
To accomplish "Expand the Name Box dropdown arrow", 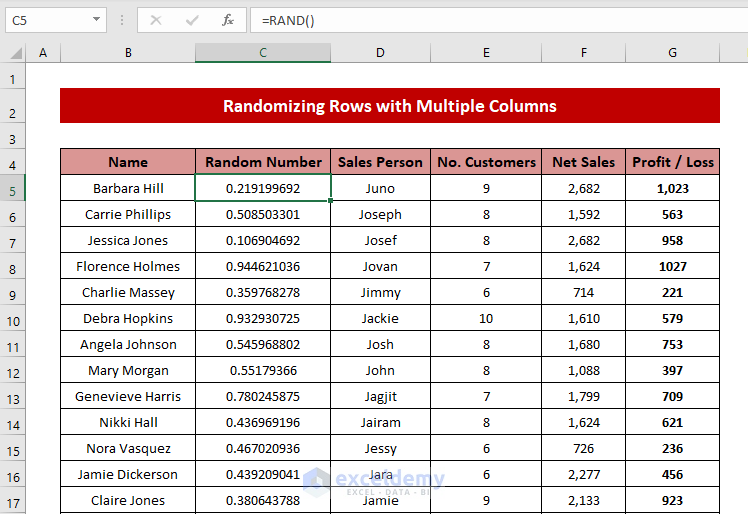I will point(96,20).
